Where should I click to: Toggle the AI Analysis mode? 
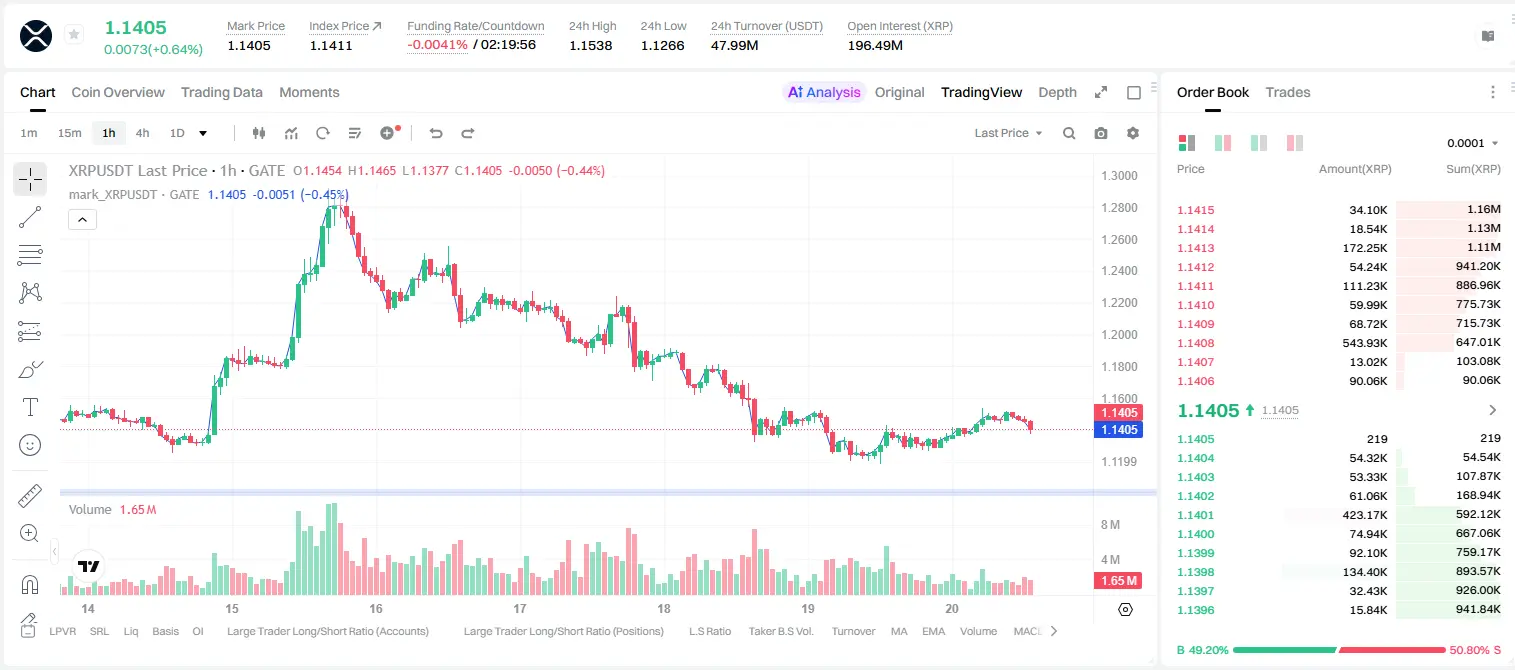[824, 92]
